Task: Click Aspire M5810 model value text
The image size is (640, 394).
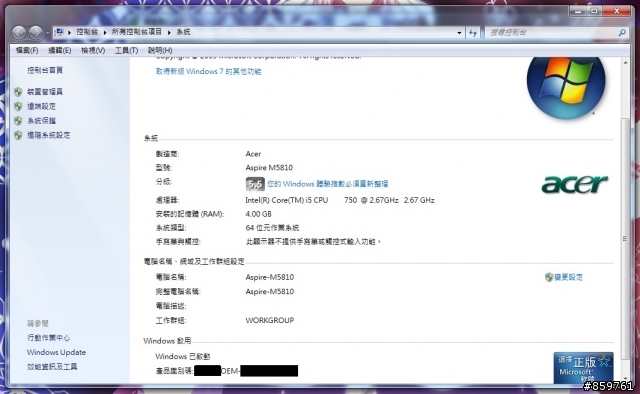Action: click(269, 168)
